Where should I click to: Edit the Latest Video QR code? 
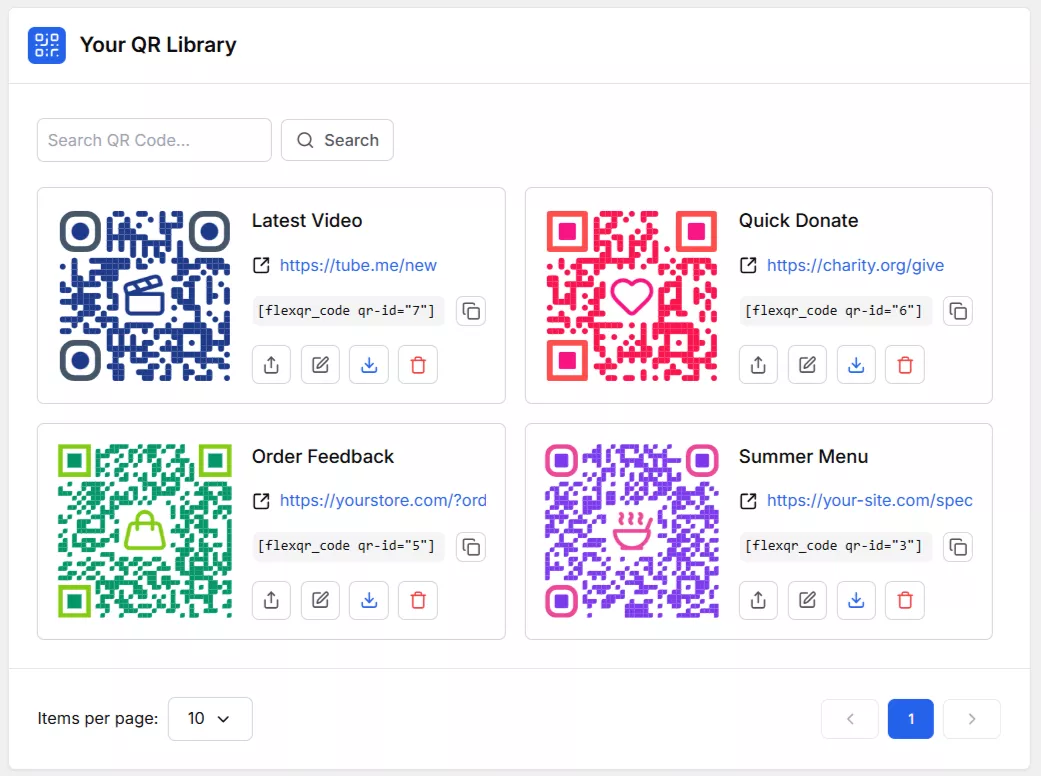320,364
